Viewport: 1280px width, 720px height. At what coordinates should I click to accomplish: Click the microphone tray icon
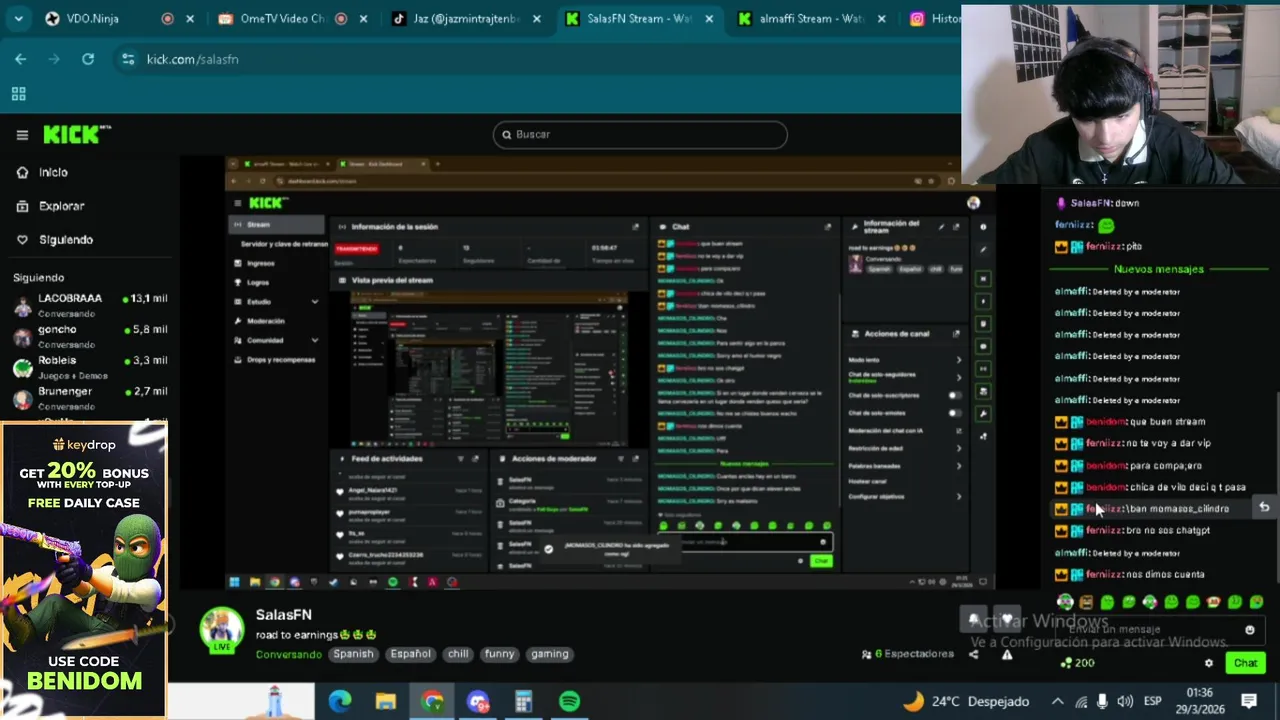[1102, 701]
